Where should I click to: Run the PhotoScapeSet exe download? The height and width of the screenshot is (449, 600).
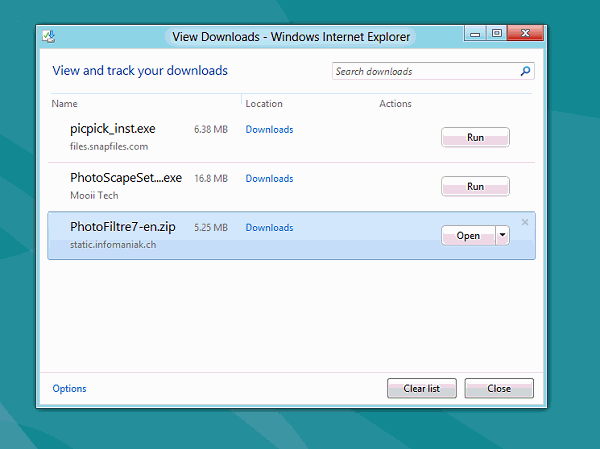click(475, 186)
